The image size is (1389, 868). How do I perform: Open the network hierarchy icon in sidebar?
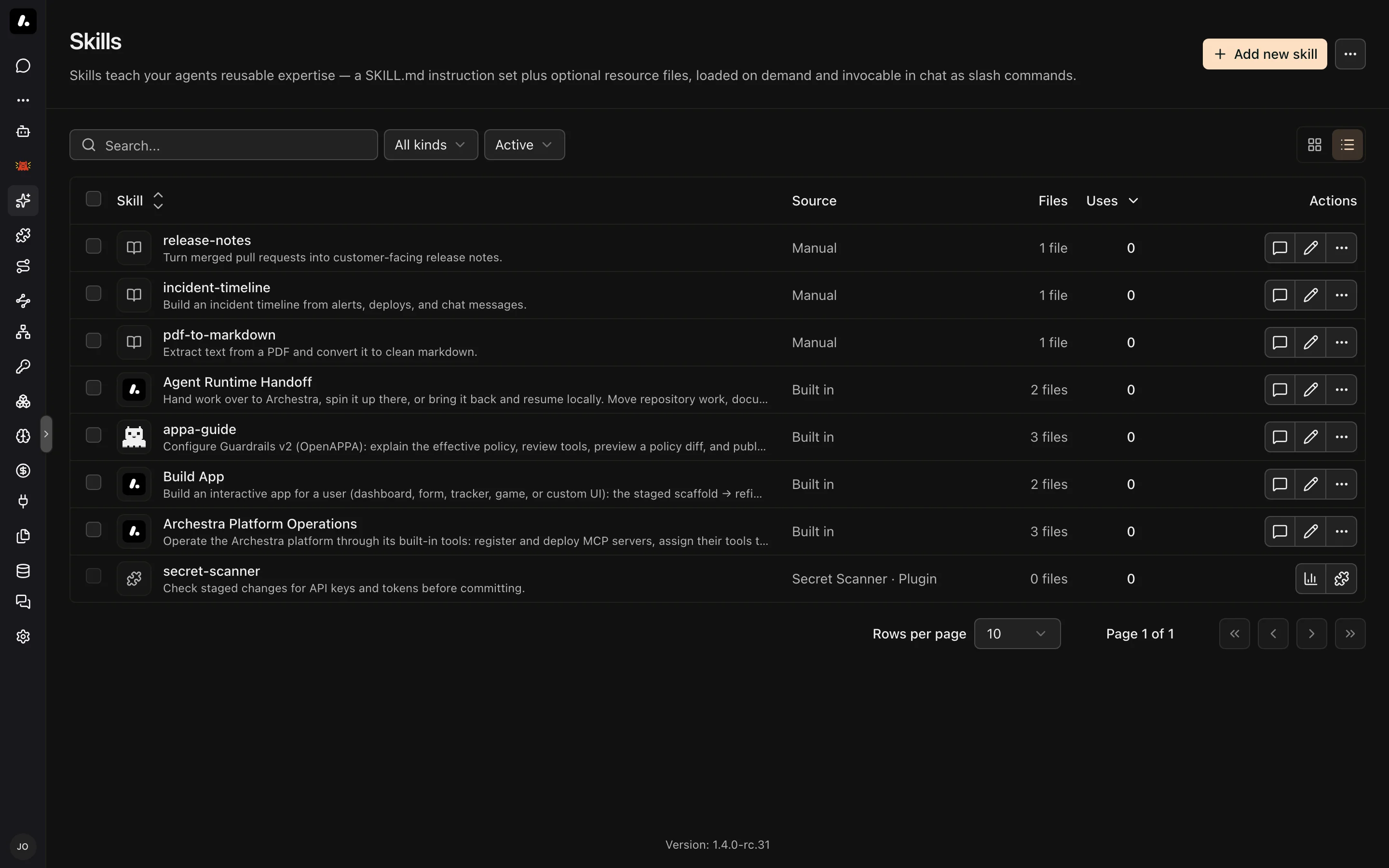(x=23, y=332)
